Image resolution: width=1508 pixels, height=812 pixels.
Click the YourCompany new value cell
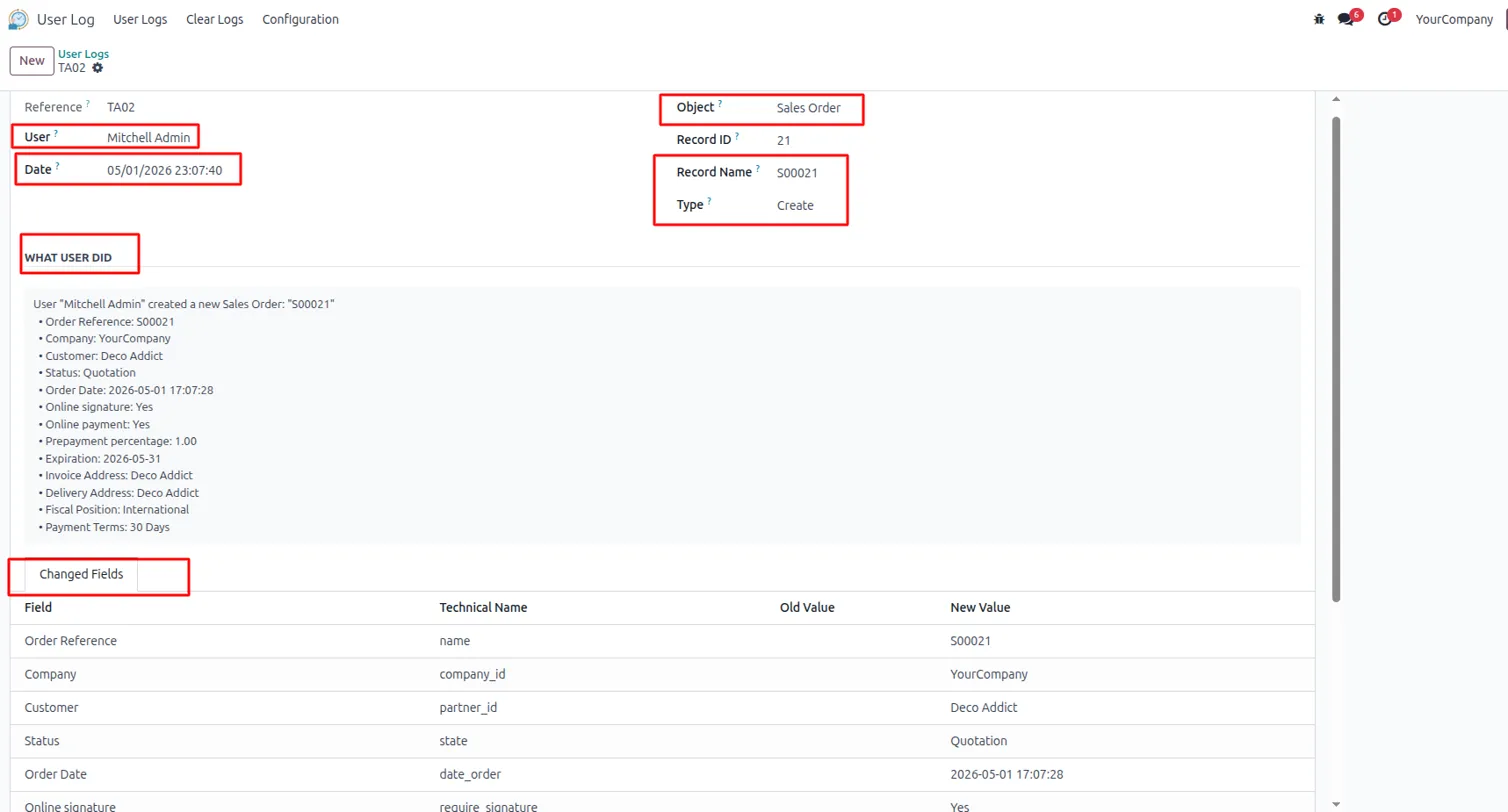click(988, 674)
